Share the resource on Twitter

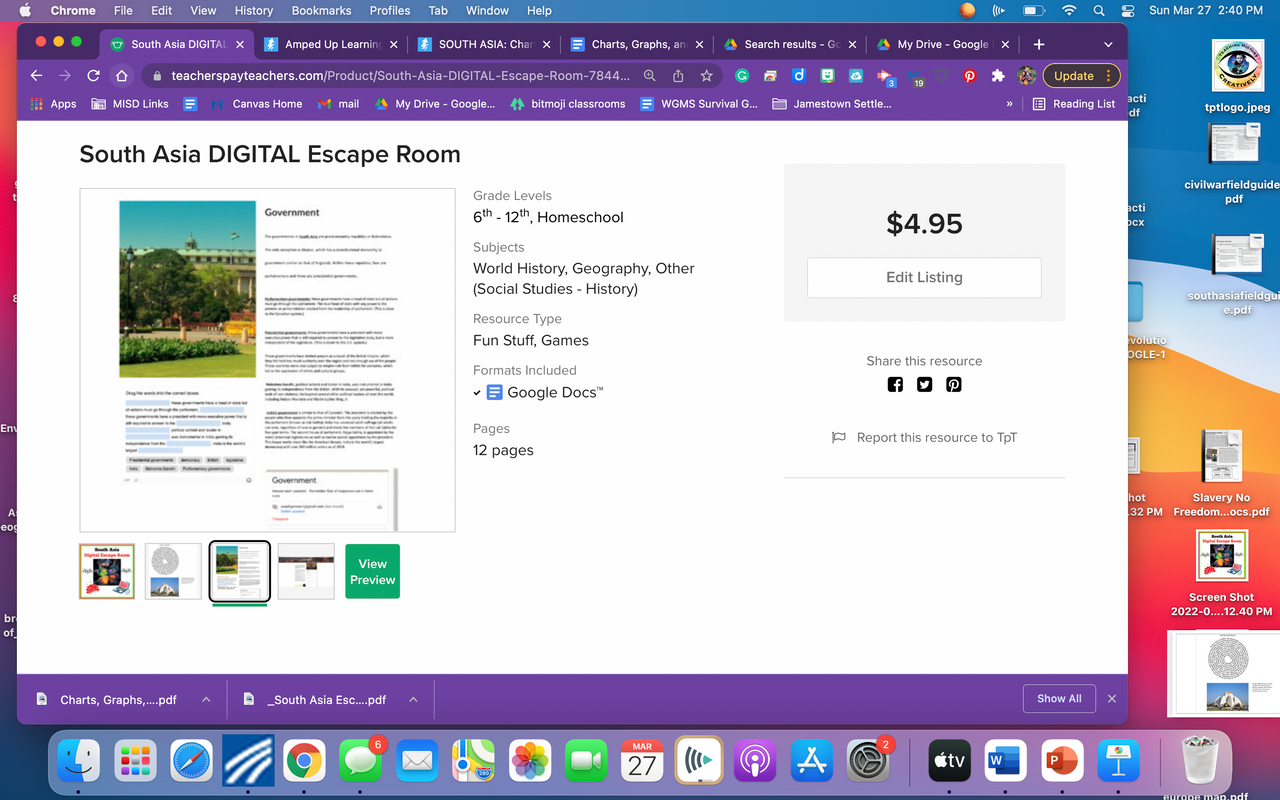pos(924,384)
